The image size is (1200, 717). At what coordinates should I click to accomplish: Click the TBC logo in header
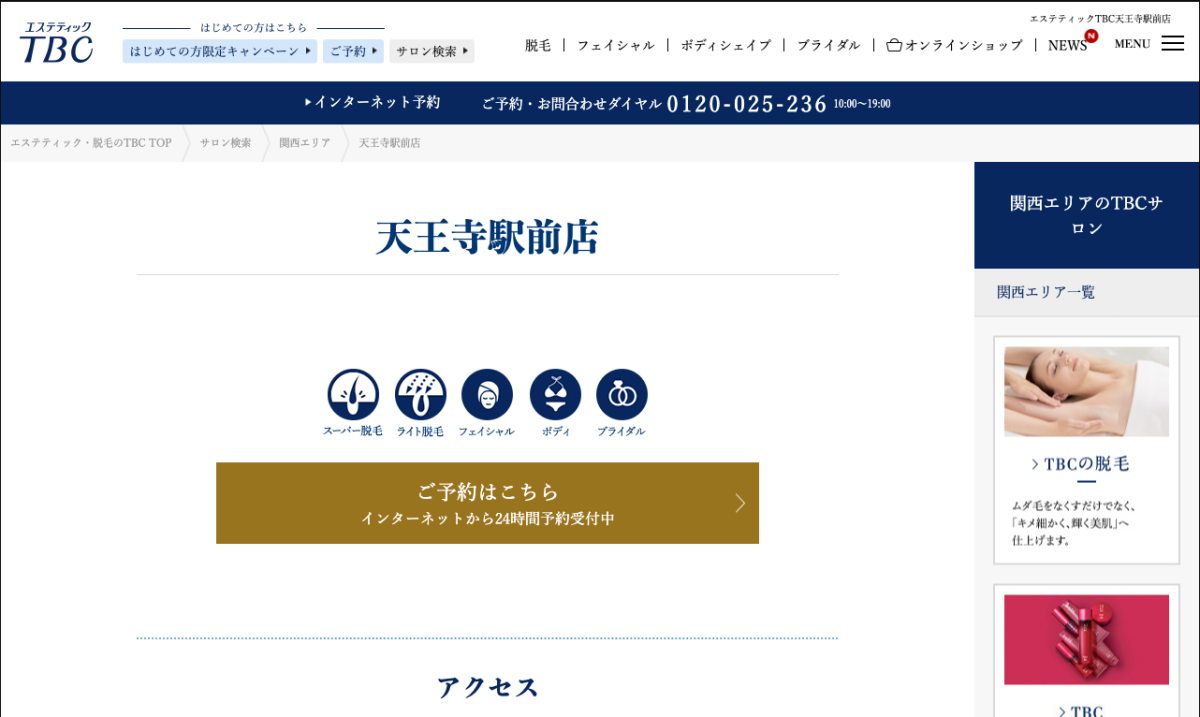[x=57, y=43]
